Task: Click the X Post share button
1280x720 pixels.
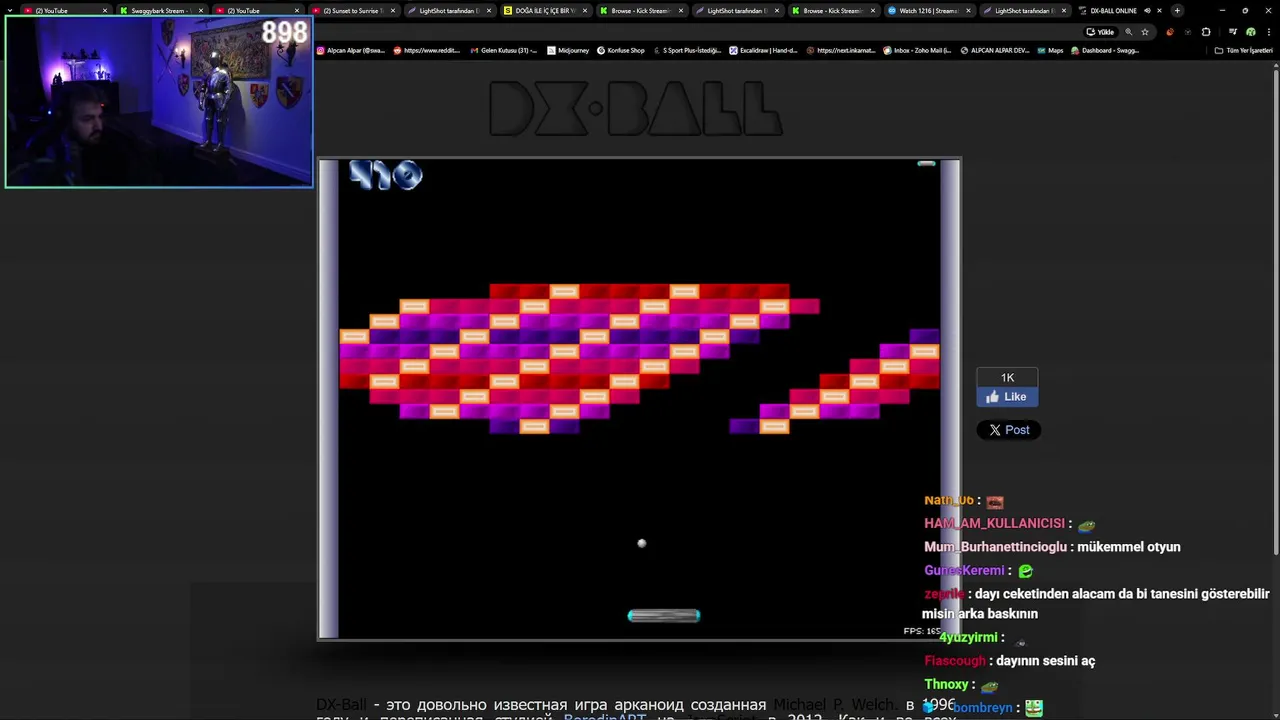Action: point(1009,430)
